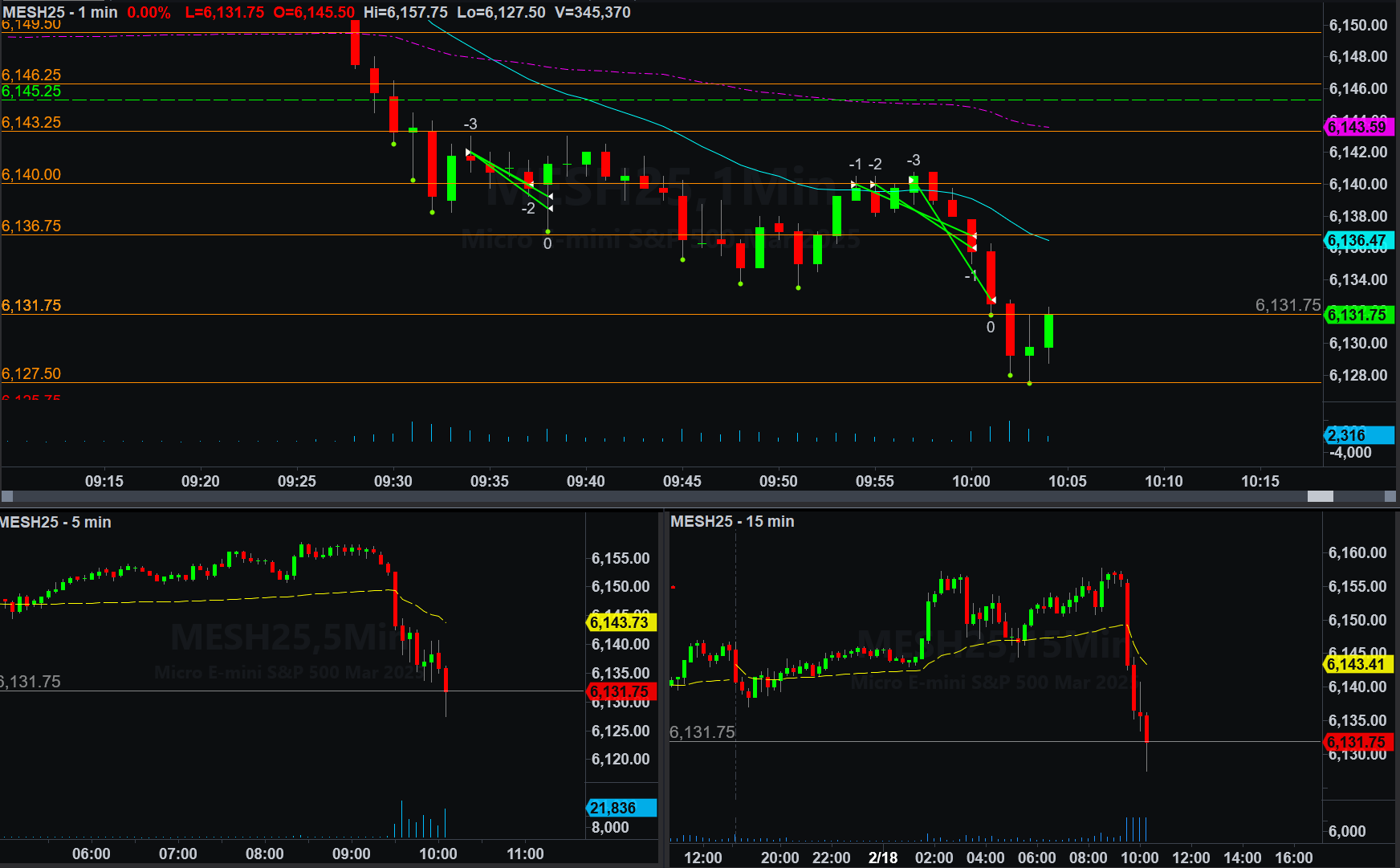The width and height of the screenshot is (1400, 868).
Task: Click the blue 2,316 volume tag
Action: [1357, 435]
